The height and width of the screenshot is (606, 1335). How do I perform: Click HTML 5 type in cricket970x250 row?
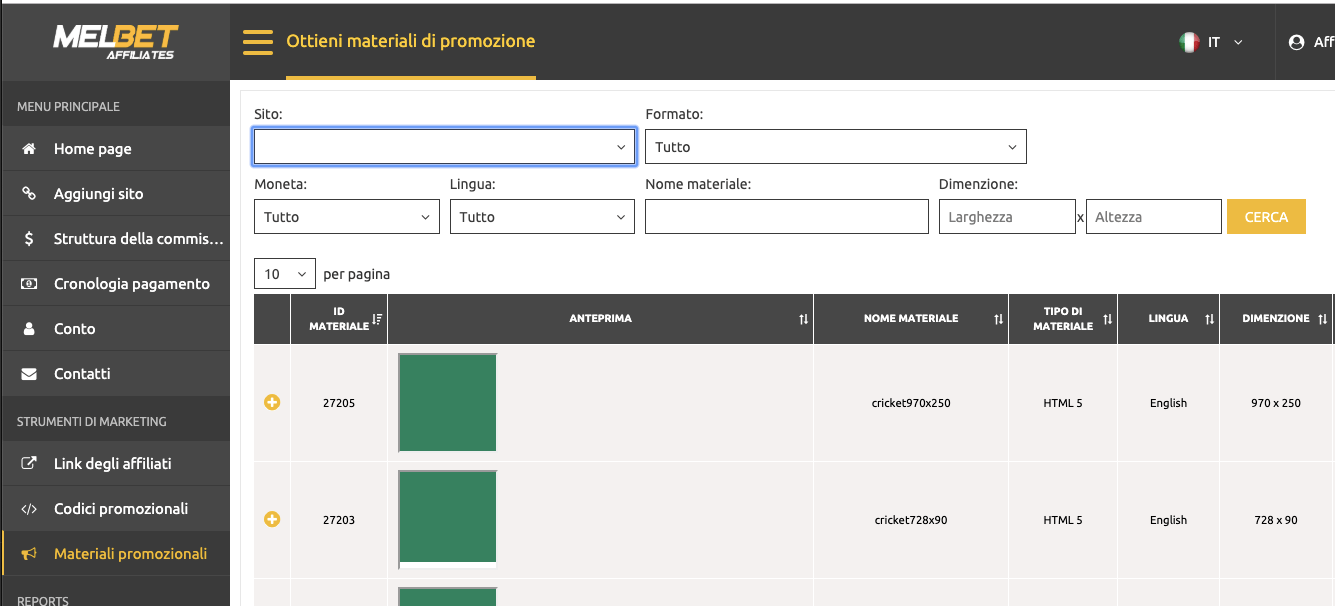click(x=1063, y=403)
